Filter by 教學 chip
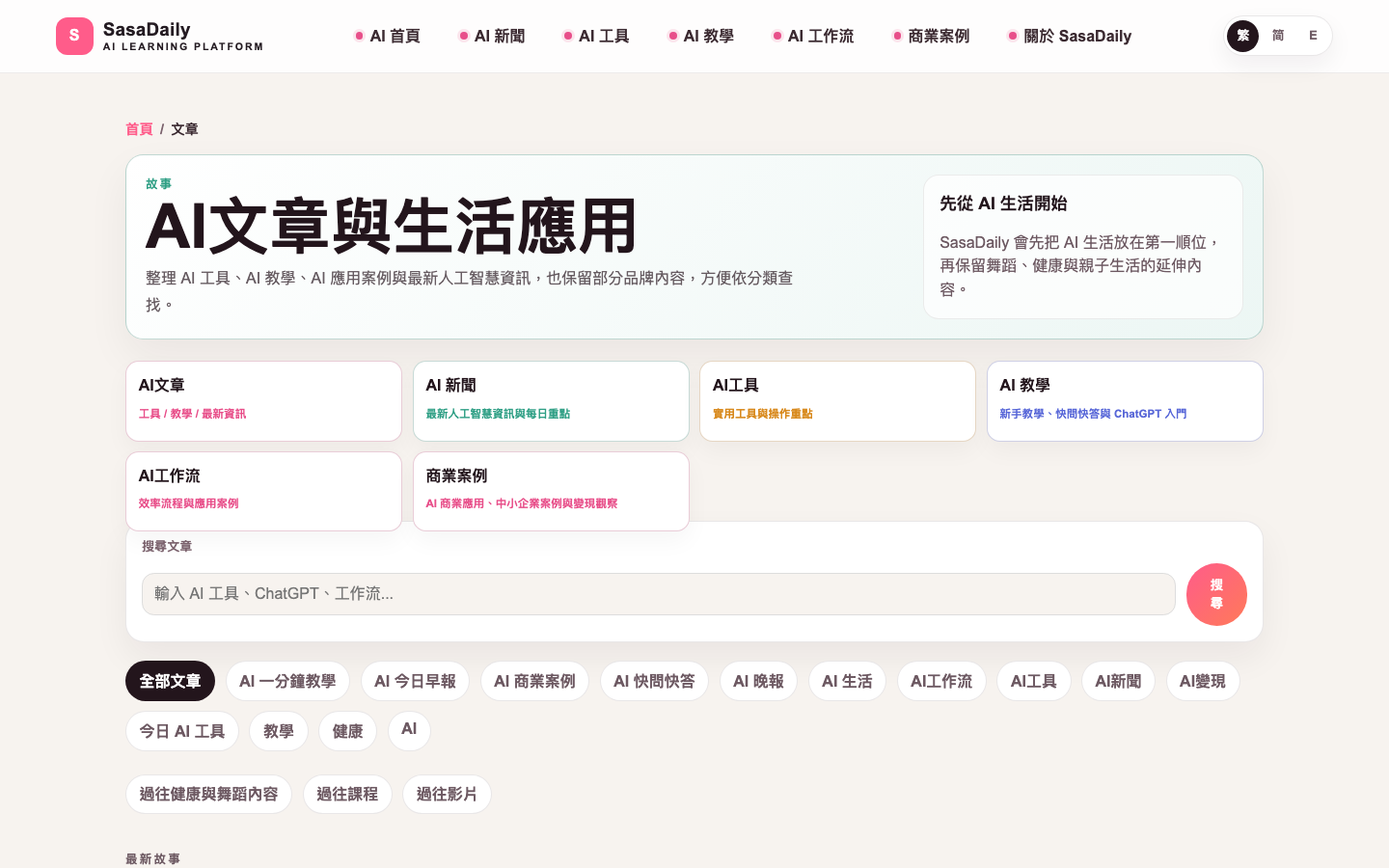The image size is (1389, 868). (x=279, y=731)
